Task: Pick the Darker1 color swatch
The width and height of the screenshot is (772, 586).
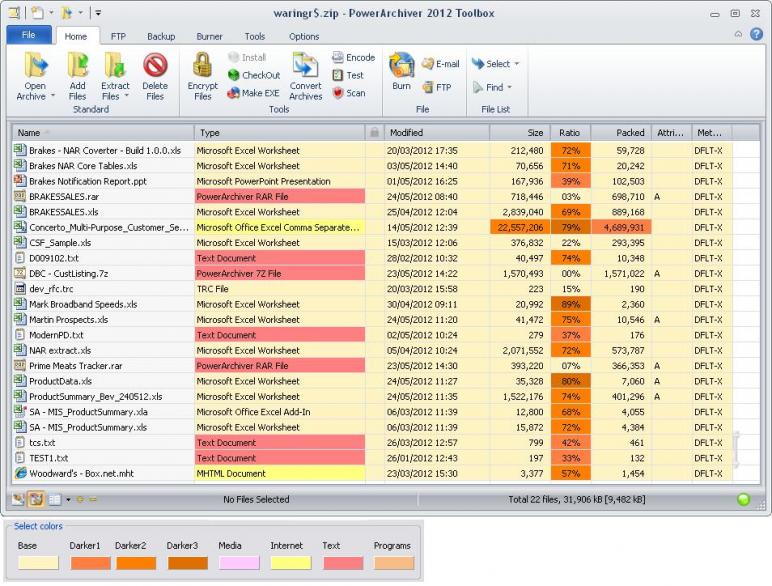Action: [x=90, y=563]
